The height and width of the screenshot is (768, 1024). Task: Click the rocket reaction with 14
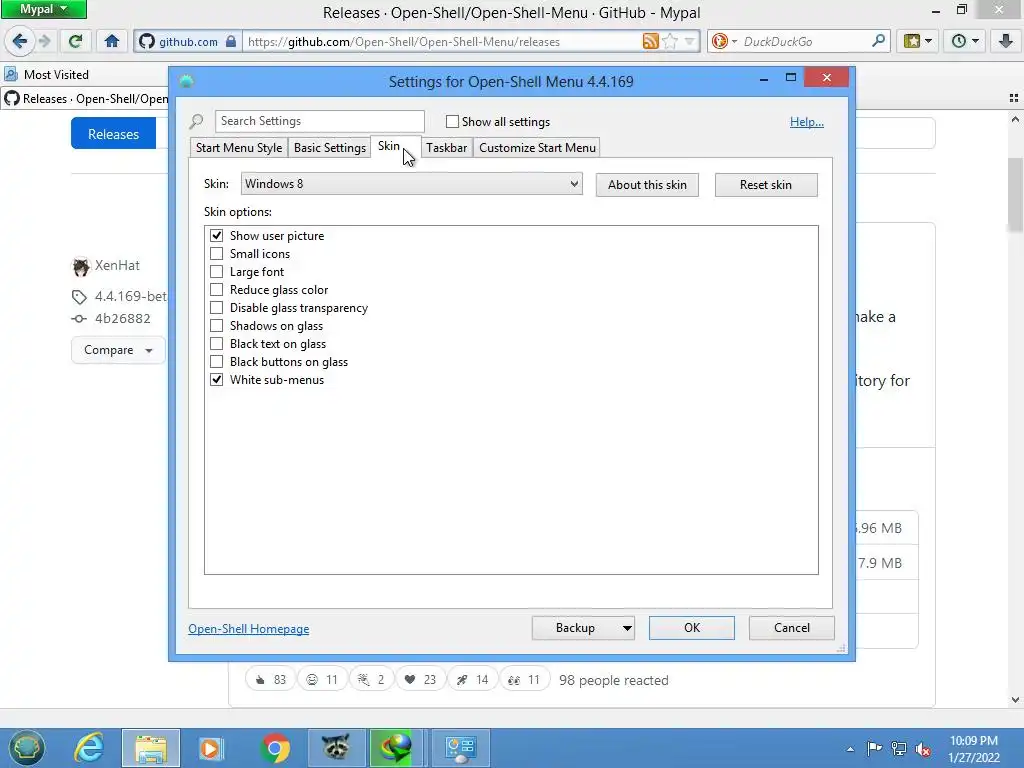click(x=472, y=680)
